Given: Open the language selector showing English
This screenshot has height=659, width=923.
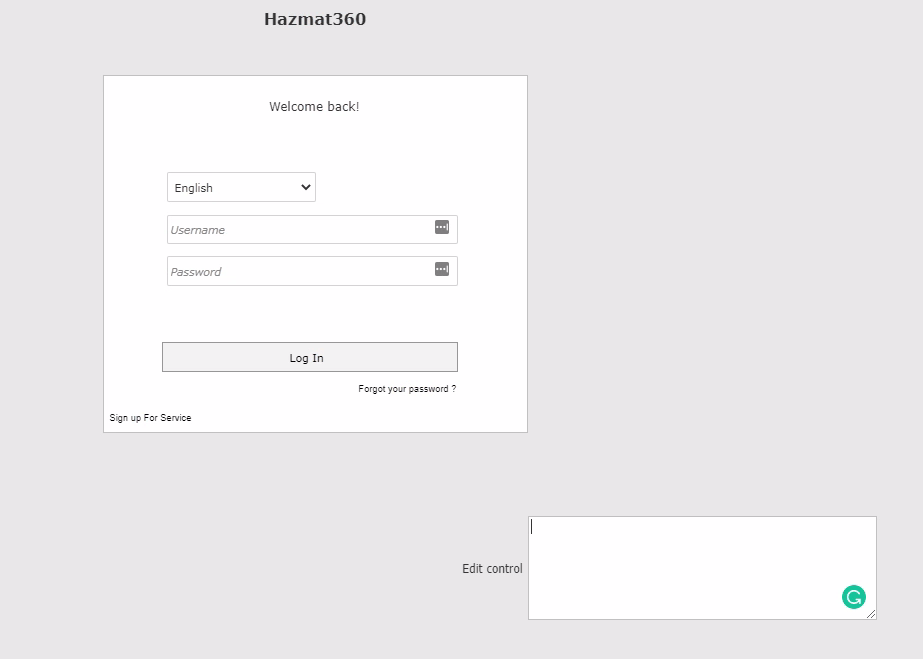Looking at the screenshot, I should 241,187.
